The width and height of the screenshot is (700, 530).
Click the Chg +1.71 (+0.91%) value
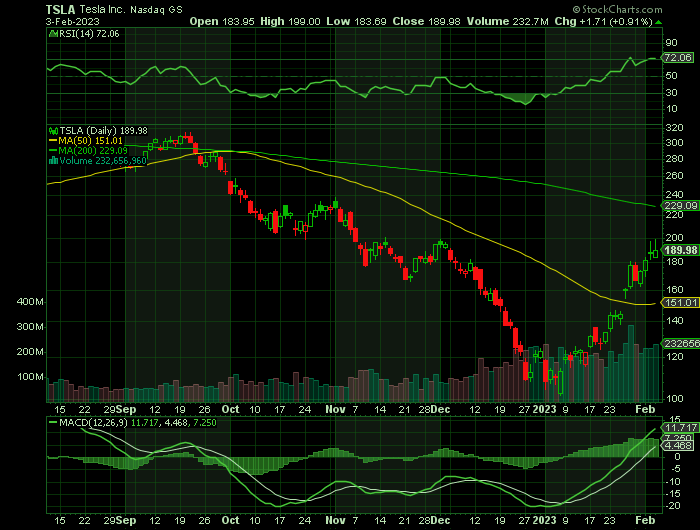(x=617, y=21)
